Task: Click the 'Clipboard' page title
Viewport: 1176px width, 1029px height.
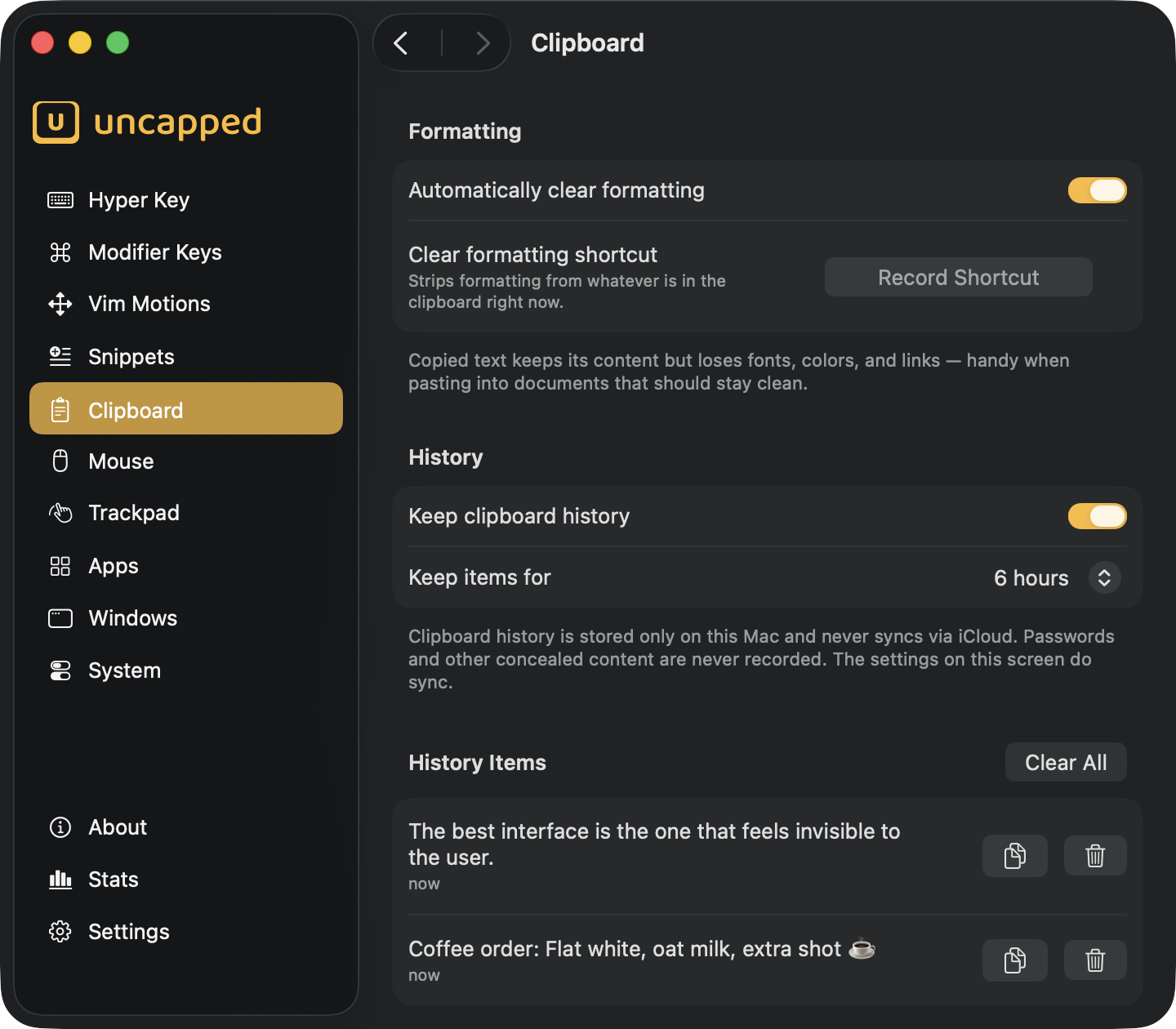Action: pyautogui.click(x=587, y=42)
